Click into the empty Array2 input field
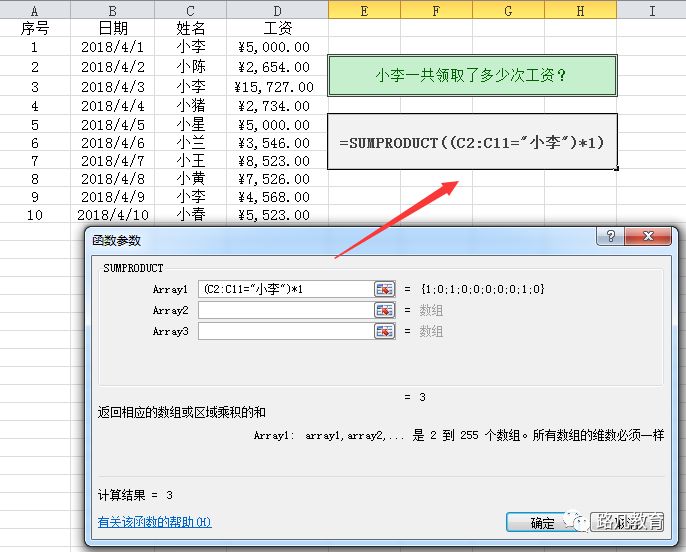The image size is (686, 552). (x=285, y=310)
